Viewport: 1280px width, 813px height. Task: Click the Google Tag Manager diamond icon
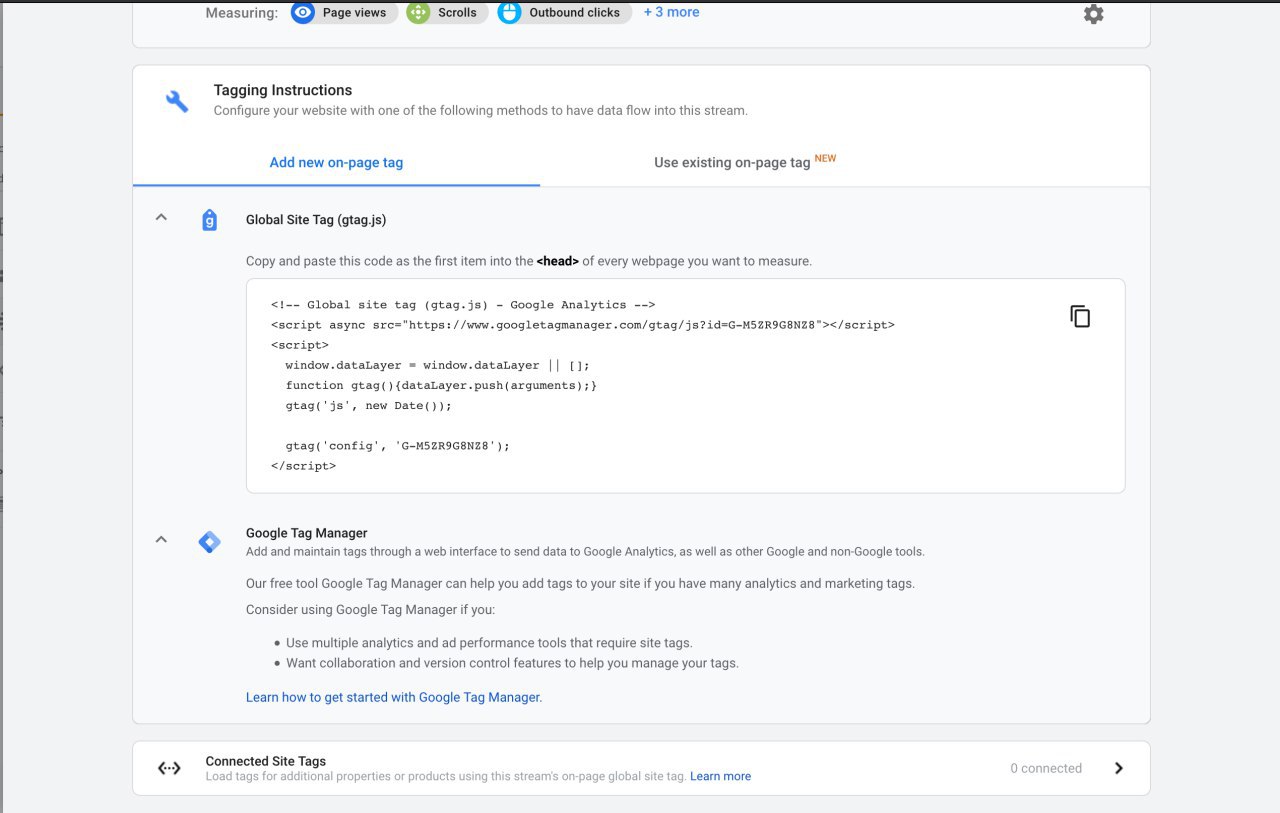209,542
